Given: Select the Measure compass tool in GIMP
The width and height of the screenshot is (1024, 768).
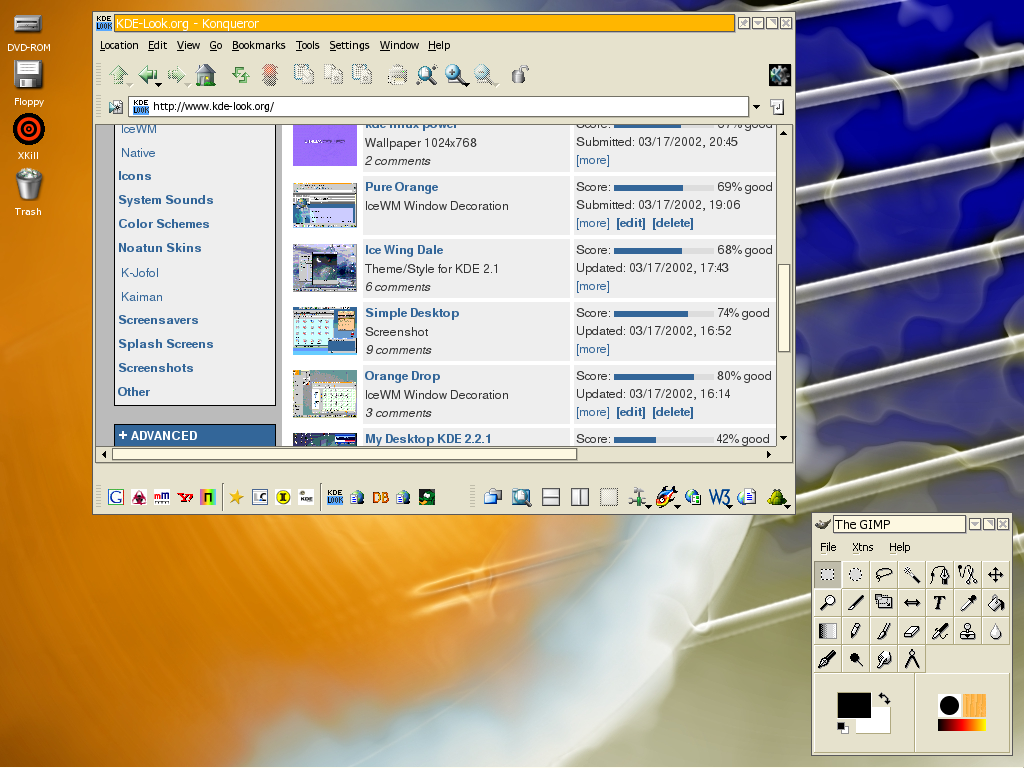Looking at the screenshot, I should [912, 659].
